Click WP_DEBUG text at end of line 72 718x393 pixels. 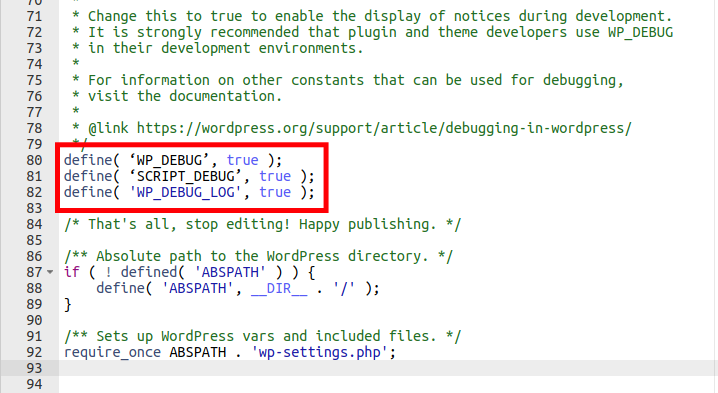click(640, 33)
